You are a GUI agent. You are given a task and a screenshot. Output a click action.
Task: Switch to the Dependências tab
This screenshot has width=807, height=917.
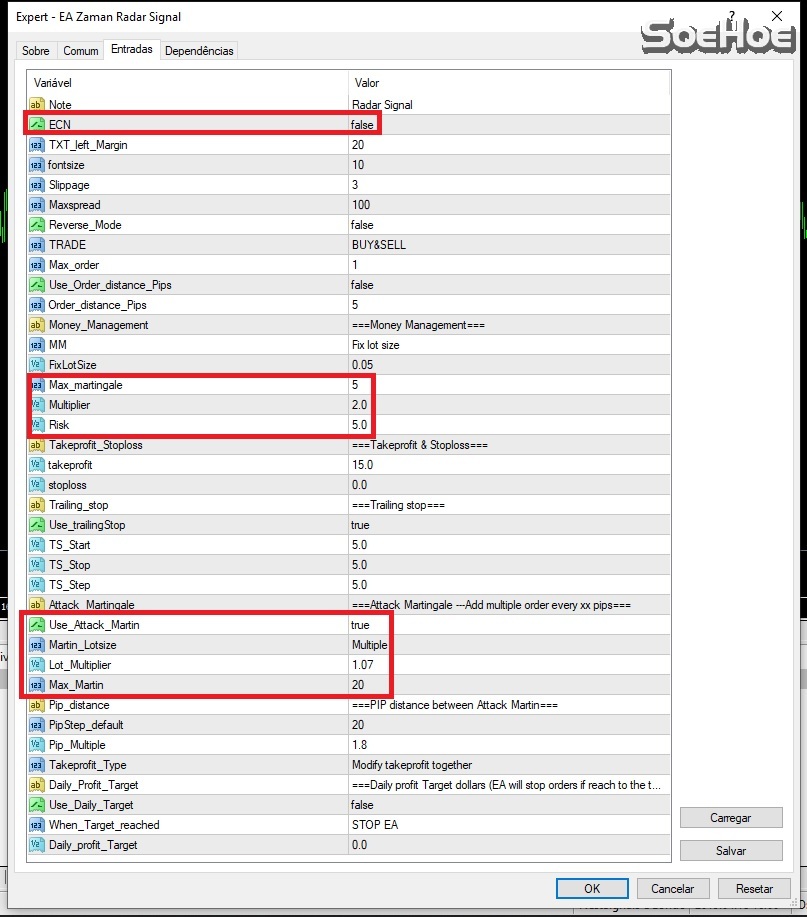click(x=199, y=51)
